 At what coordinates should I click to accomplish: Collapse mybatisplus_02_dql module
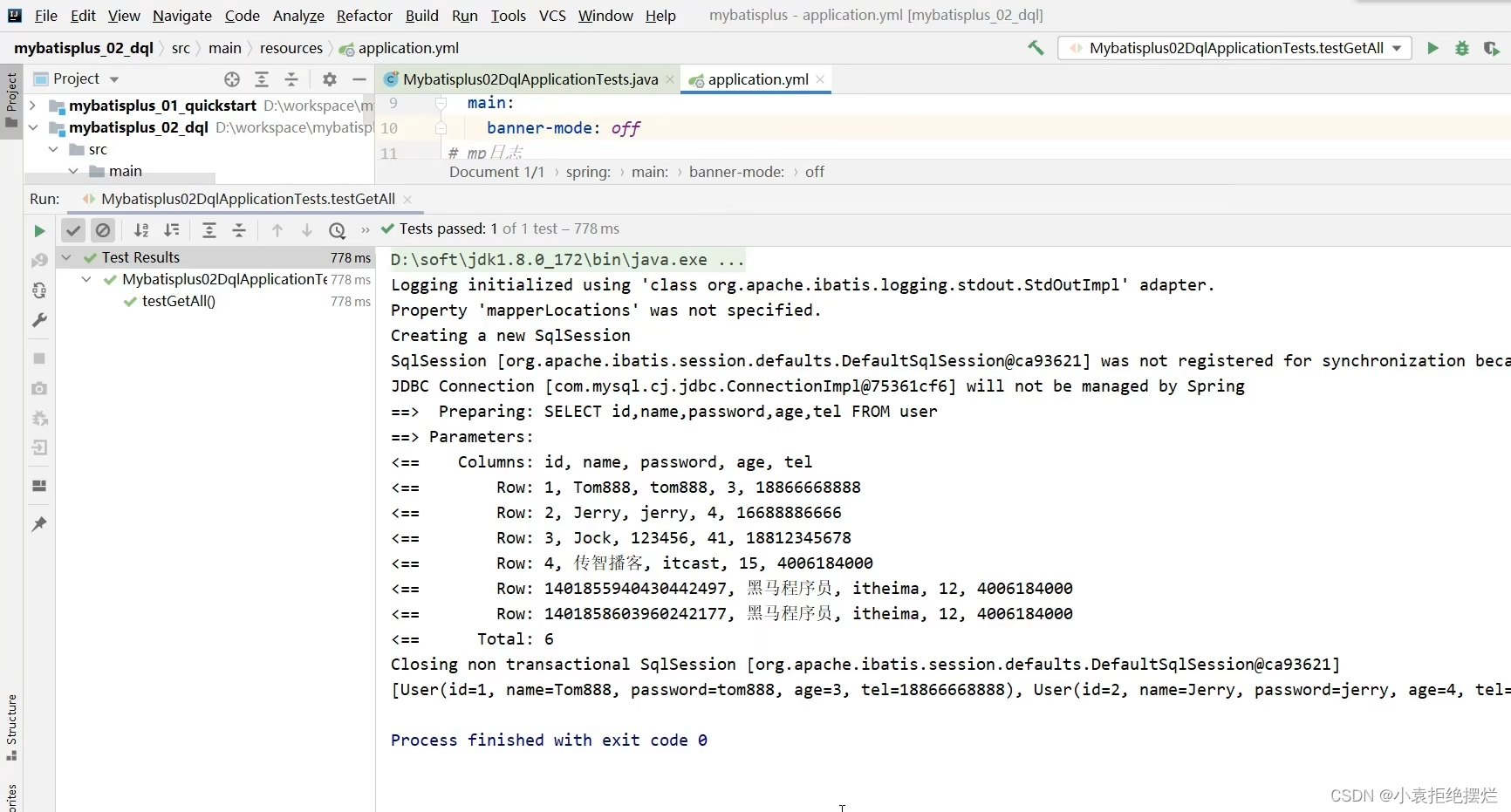click(x=33, y=127)
